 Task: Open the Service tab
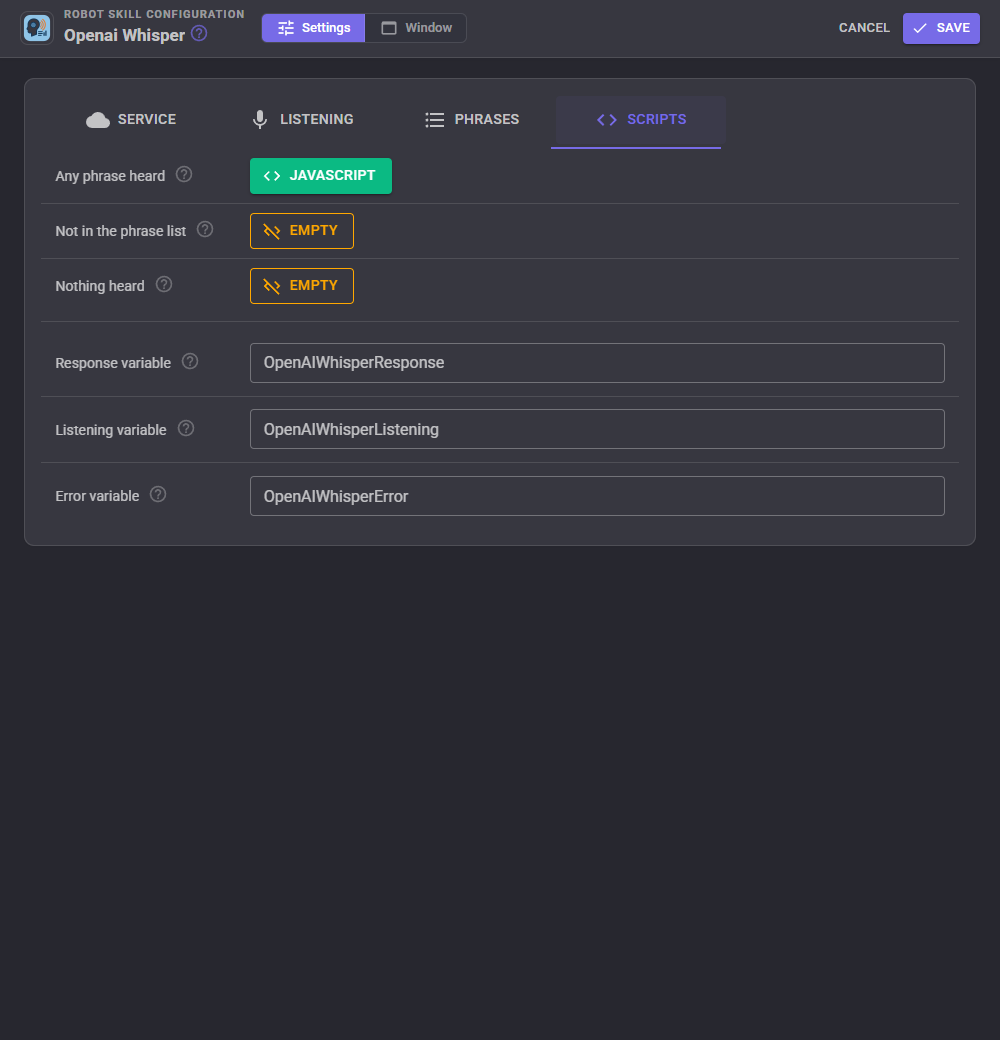[131, 119]
